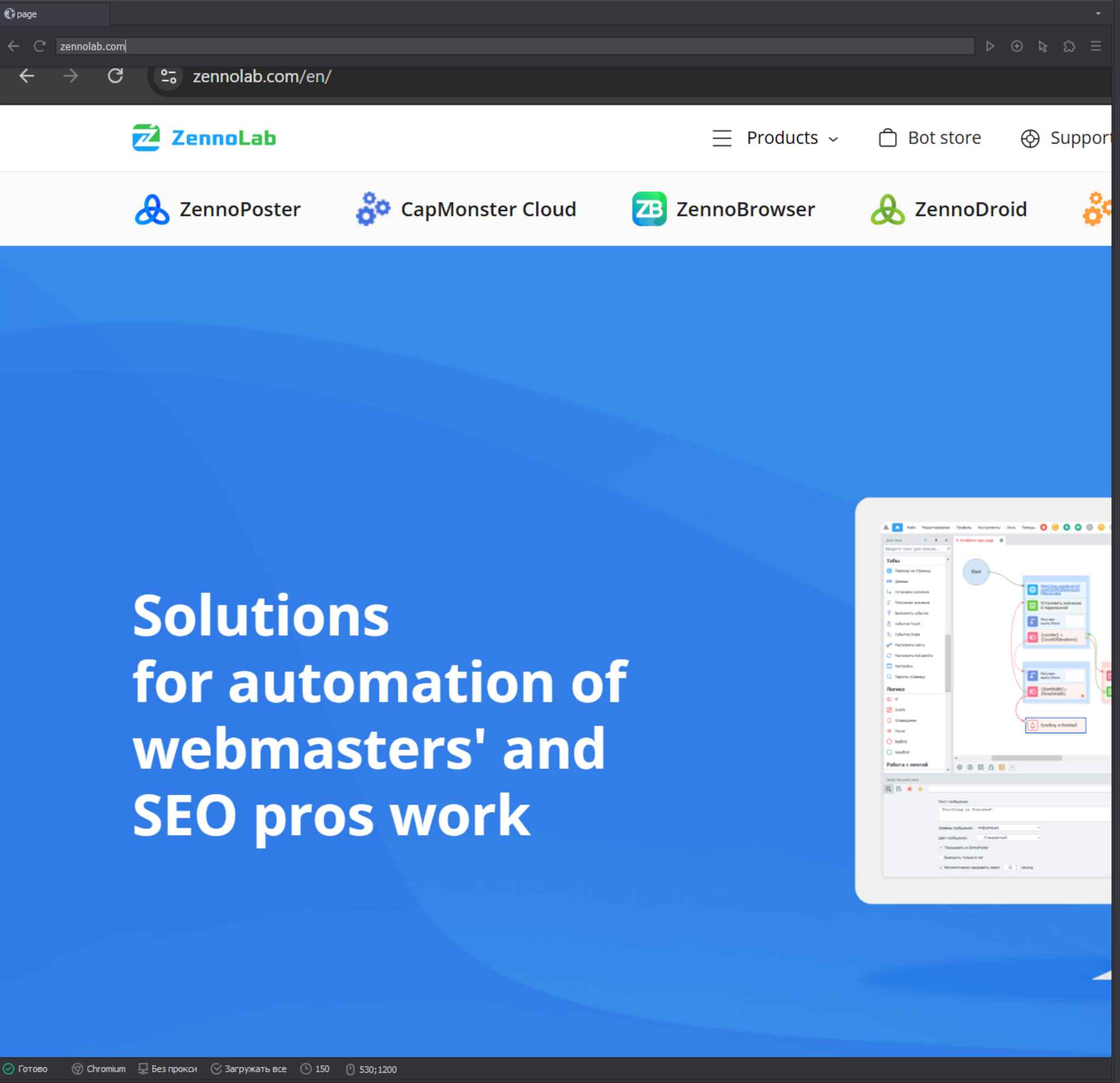This screenshot has height=1083, width=1120.
Task: Open site settings icon left of URL
Action: (x=169, y=77)
